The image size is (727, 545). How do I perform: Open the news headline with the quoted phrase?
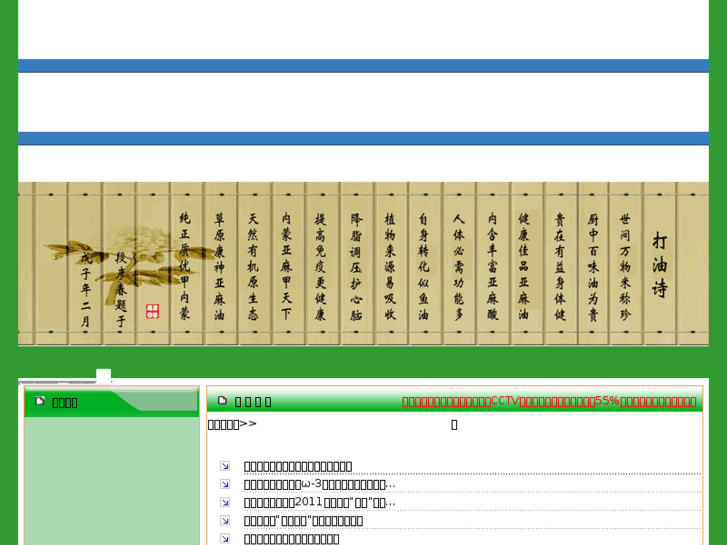coord(303,521)
